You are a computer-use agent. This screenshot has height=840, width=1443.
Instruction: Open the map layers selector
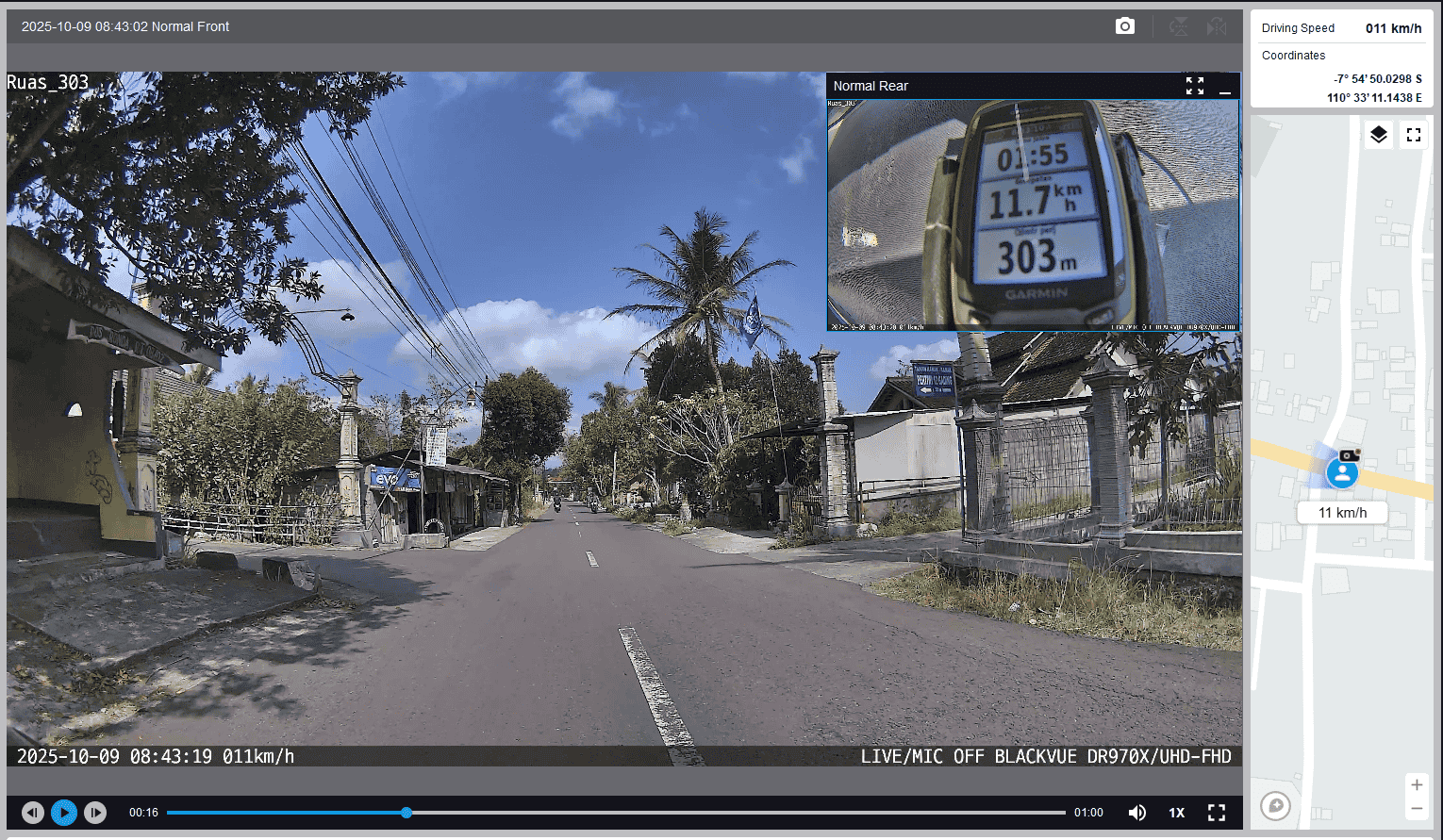pyautogui.click(x=1378, y=135)
